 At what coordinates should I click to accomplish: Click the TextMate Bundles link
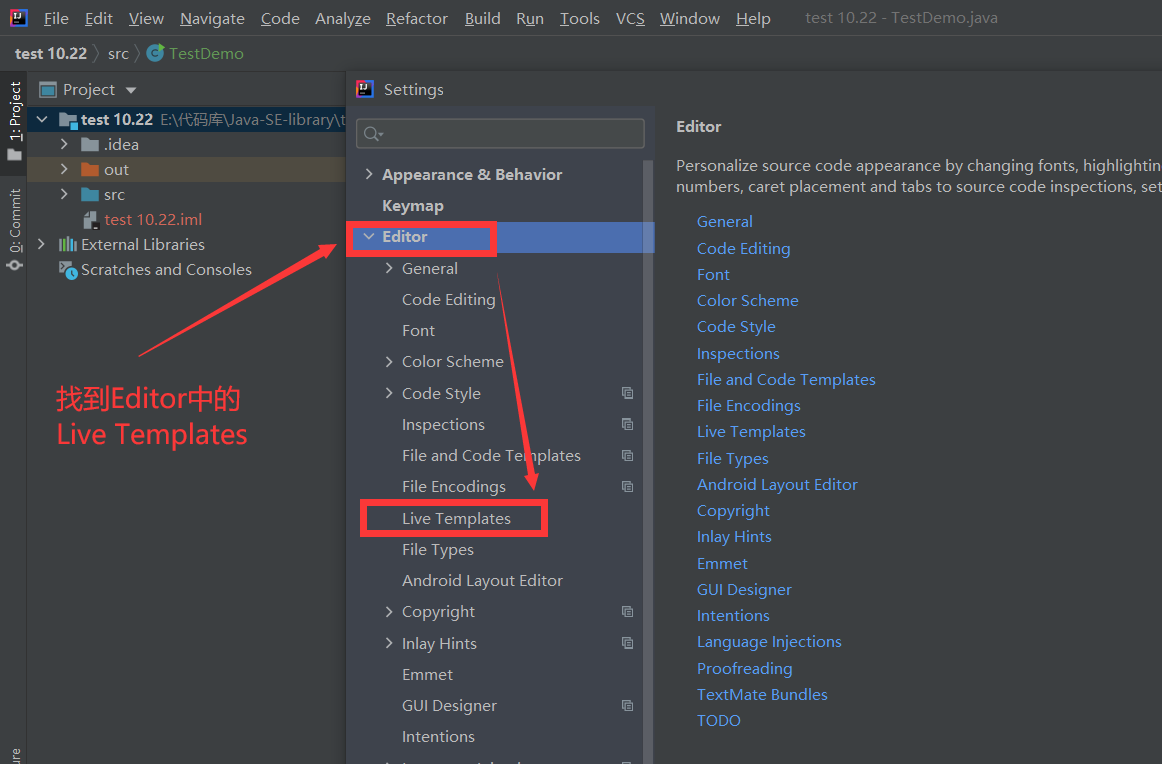coord(762,694)
